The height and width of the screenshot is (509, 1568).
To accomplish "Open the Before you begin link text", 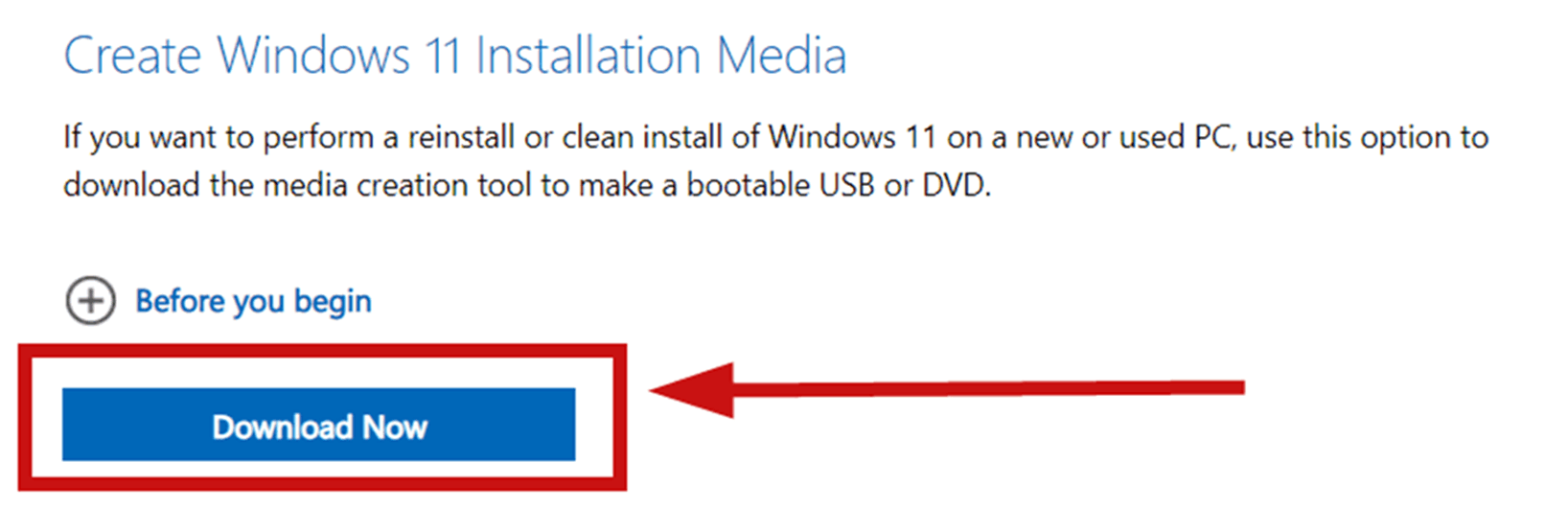I will pos(253,302).
